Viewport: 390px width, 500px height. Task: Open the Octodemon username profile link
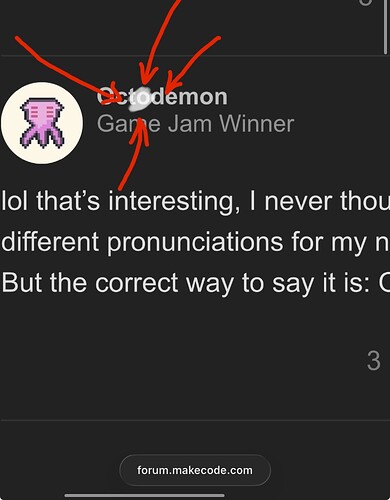tap(162, 97)
